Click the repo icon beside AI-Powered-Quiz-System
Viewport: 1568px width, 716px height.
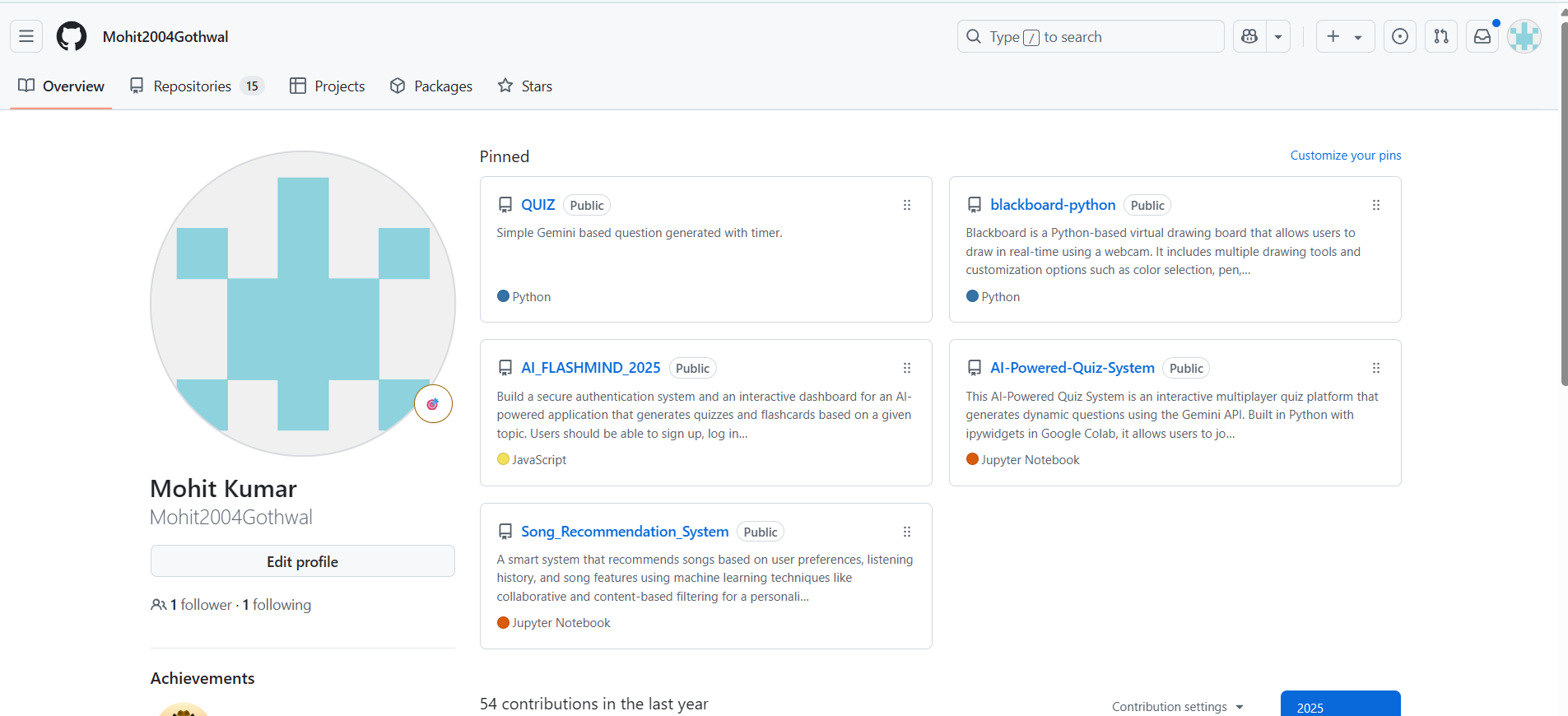[x=975, y=368]
